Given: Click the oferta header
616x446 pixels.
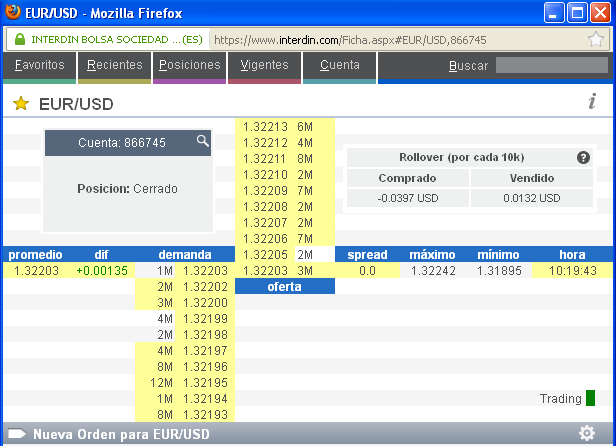Looking at the screenshot, I should tap(285, 286).
